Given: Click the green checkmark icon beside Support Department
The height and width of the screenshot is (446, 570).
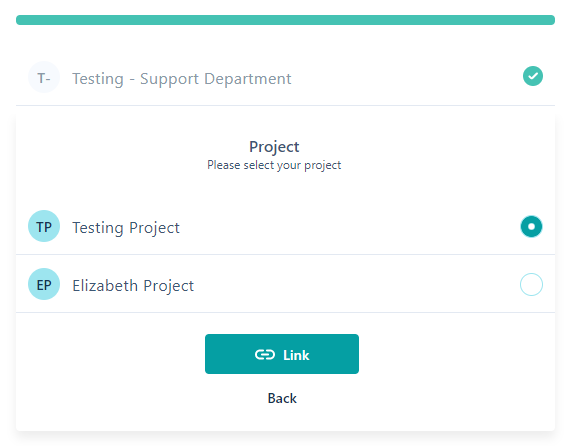Looking at the screenshot, I should [x=533, y=76].
